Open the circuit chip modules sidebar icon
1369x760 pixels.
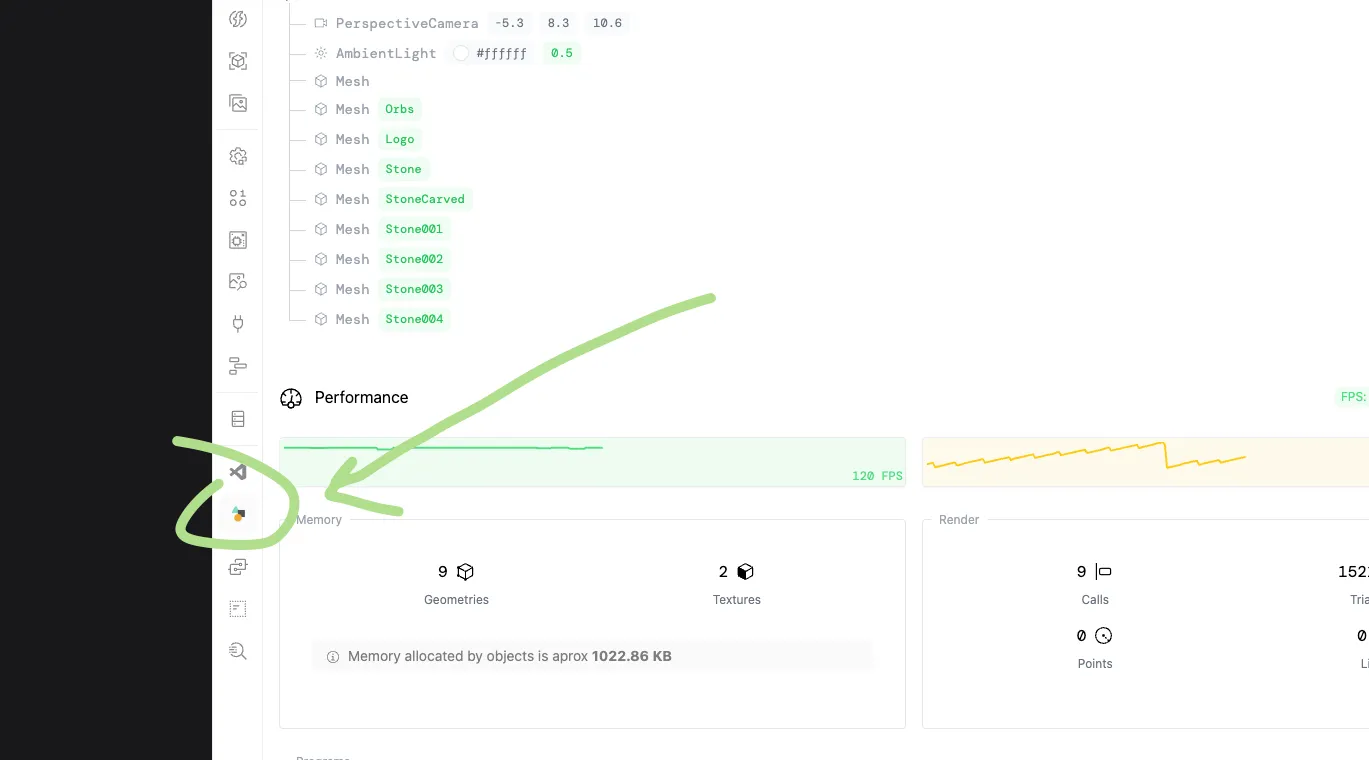coord(238,240)
